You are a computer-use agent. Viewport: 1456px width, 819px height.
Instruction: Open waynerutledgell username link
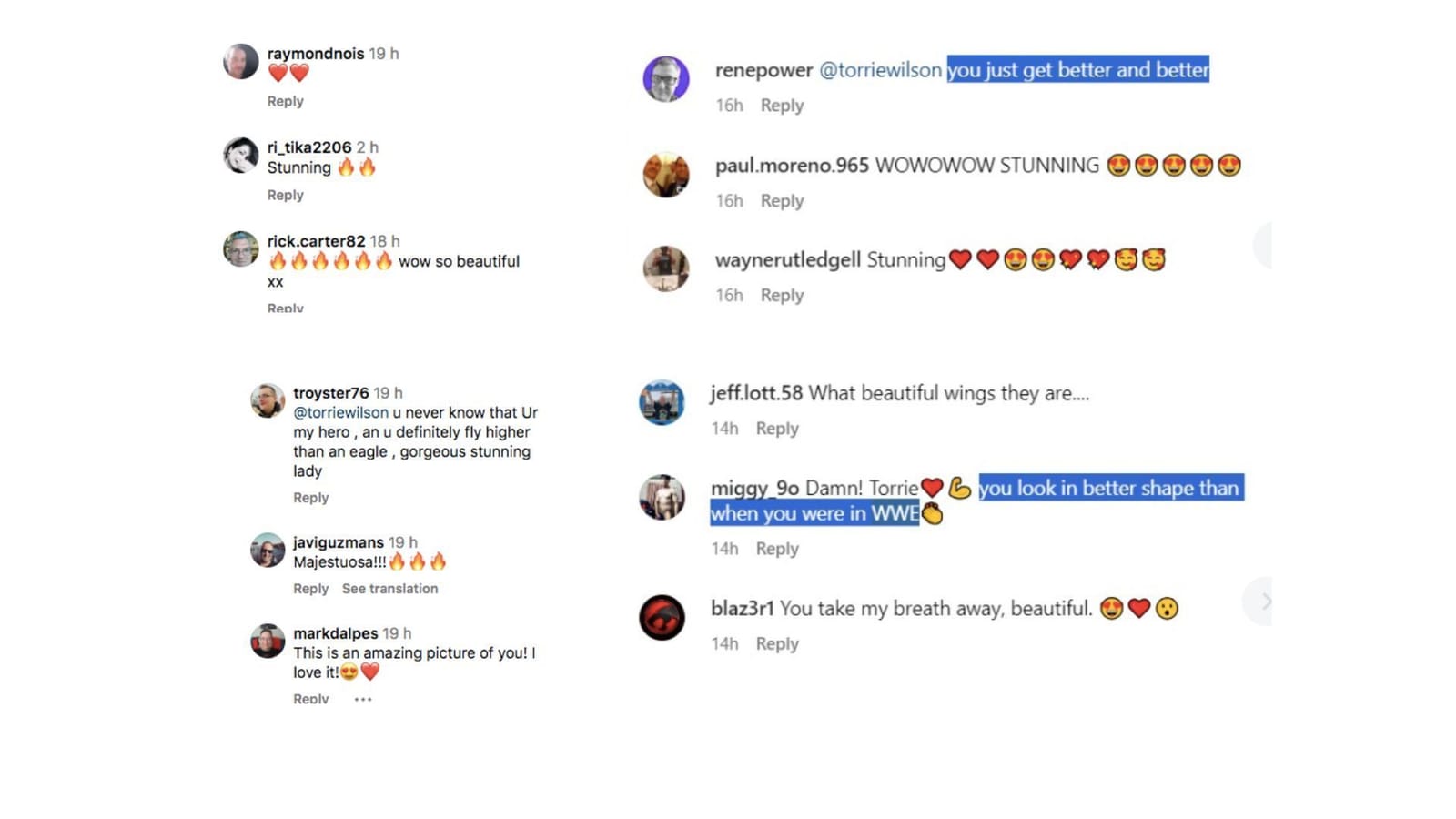click(787, 260)
